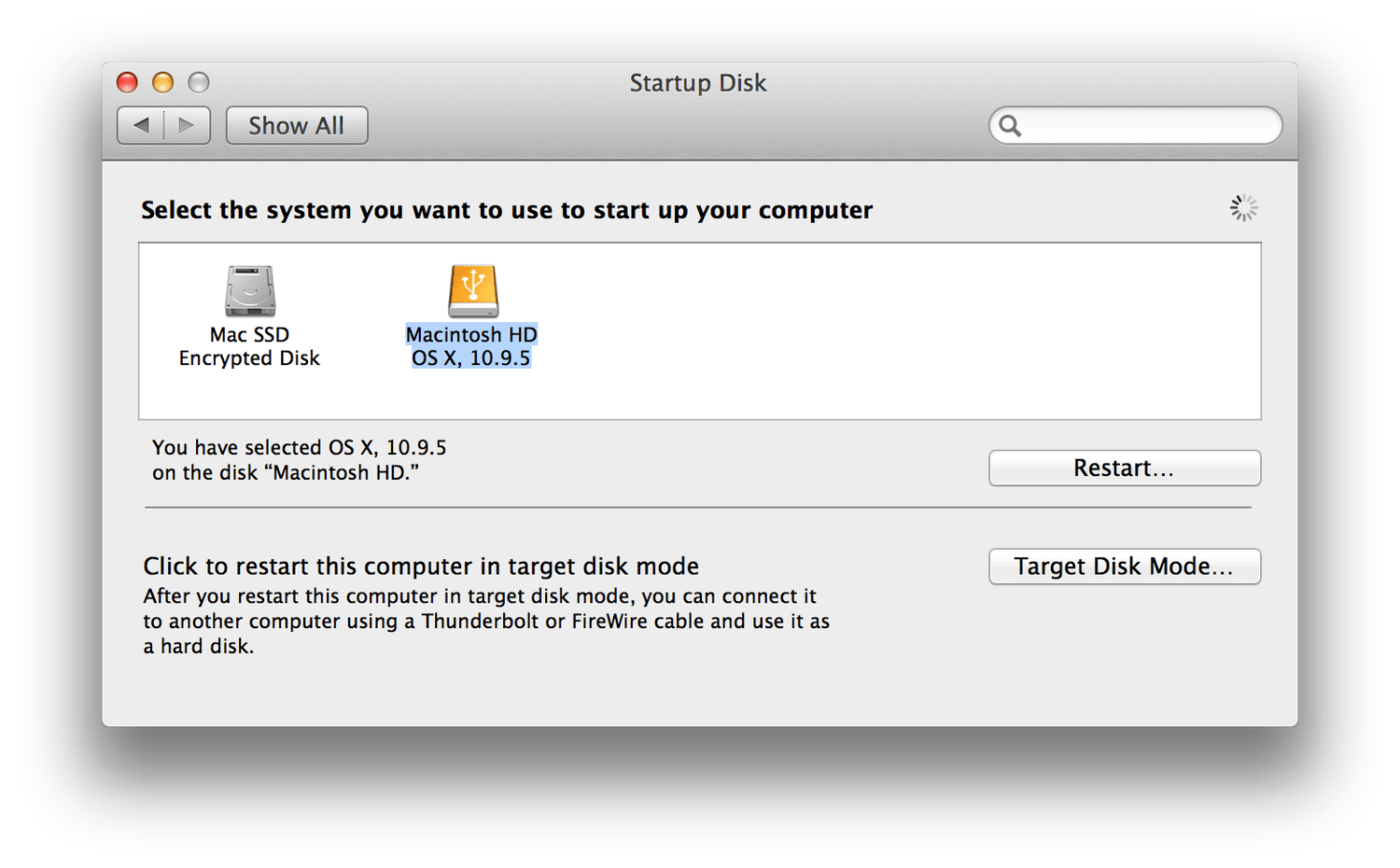Viewport: 1400px width, 868px height.
Task: Click the Target Disk Mode… button
Action: [1124, 567]
